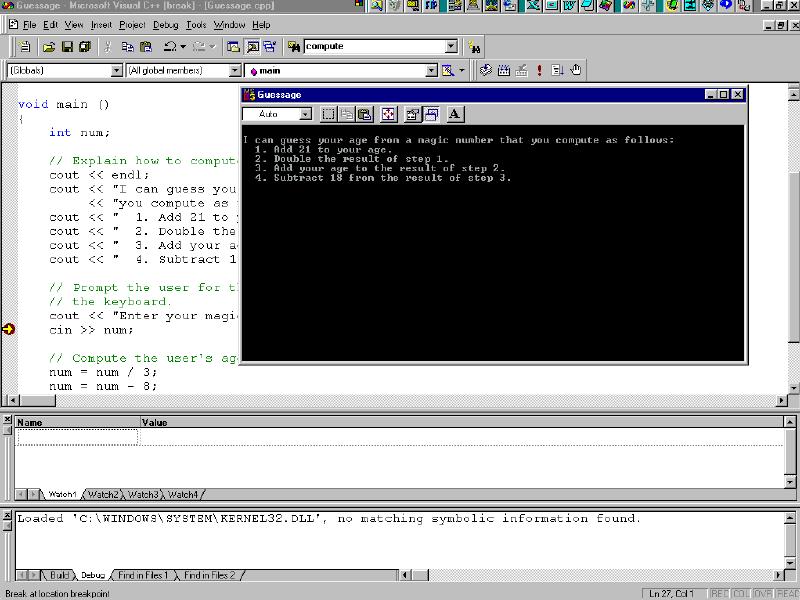Expand the (Globals) class dropdown
The height and width of the screenshot is (600, 800).
coord(117,70)
